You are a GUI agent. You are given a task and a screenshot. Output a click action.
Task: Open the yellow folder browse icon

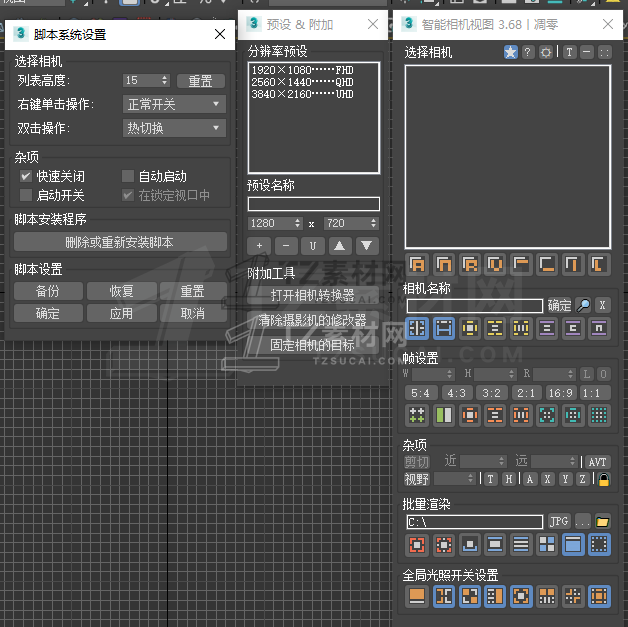[x=602, y=522]
